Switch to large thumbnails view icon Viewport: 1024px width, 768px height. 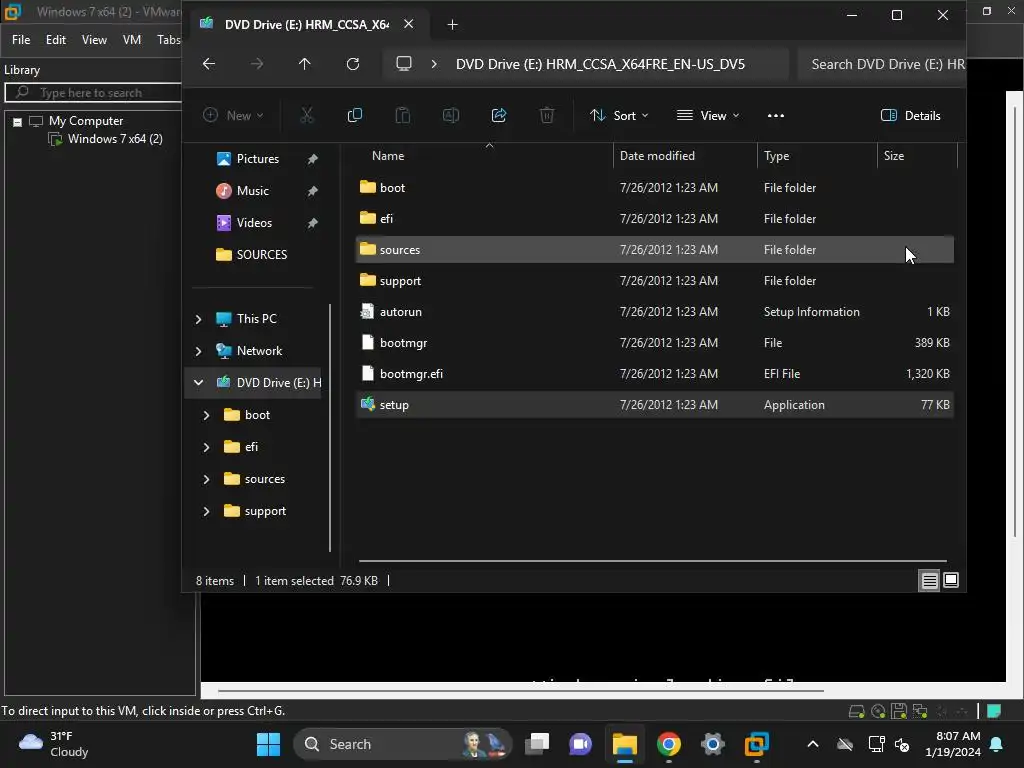coord(951,580)
